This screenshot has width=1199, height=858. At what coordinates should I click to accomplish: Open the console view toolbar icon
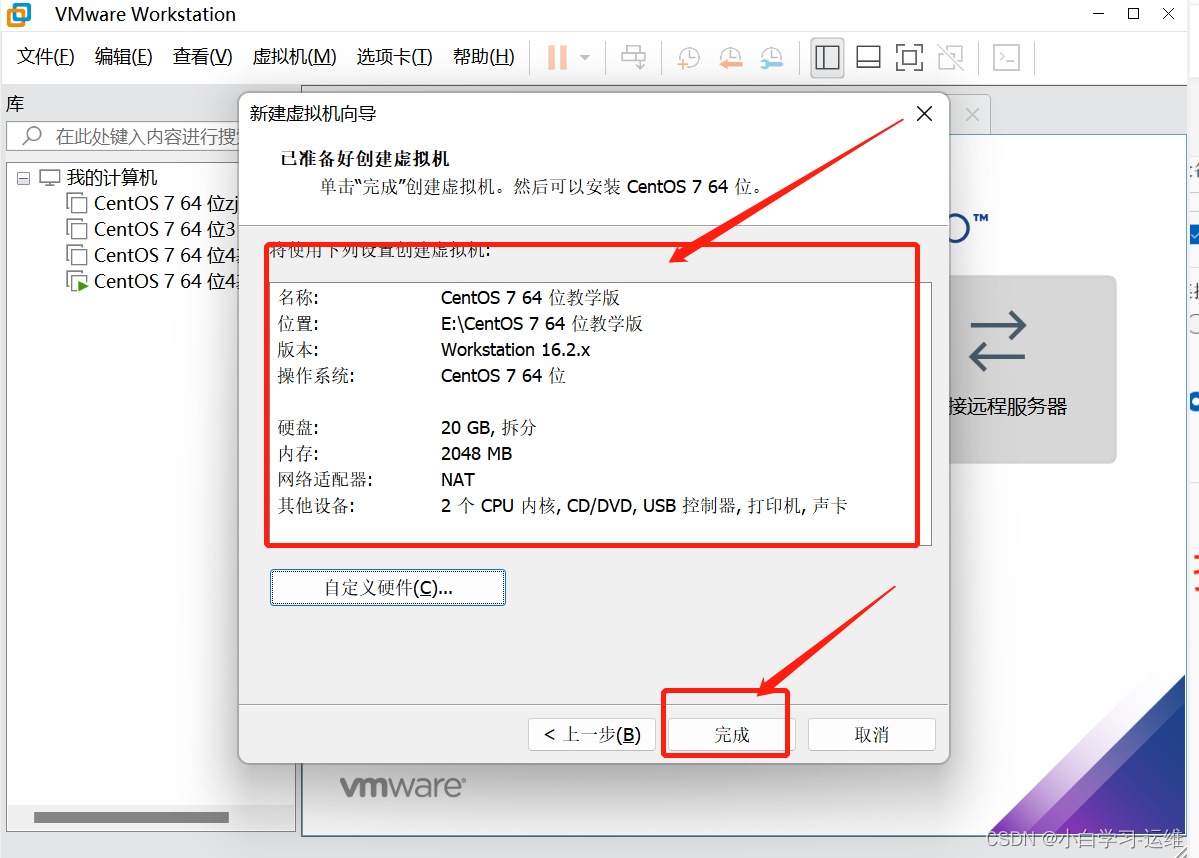pyautogui.click(x=1006, y=57)
